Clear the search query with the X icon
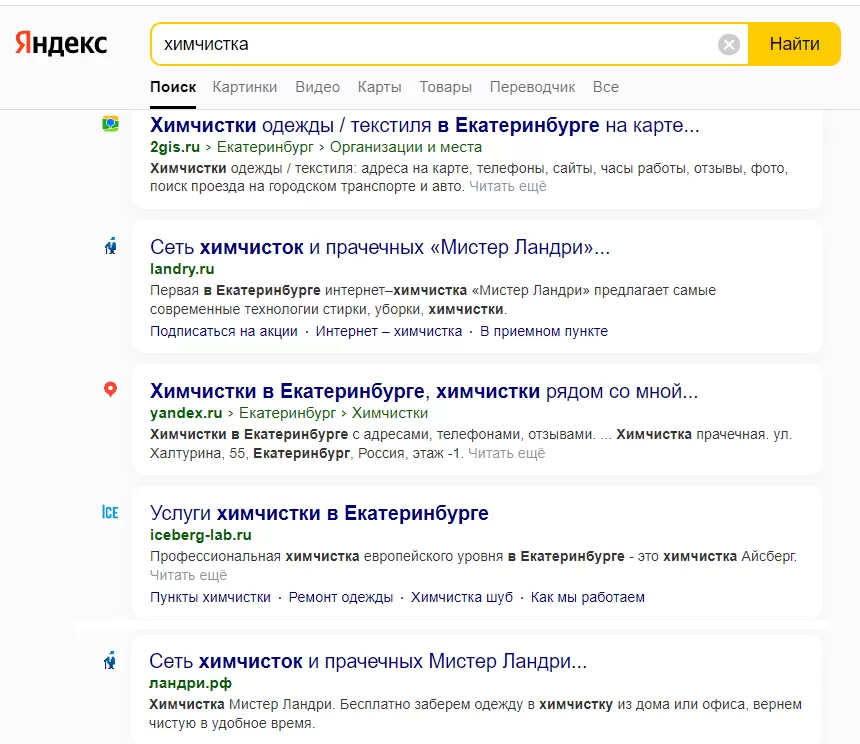 (729, 44)
